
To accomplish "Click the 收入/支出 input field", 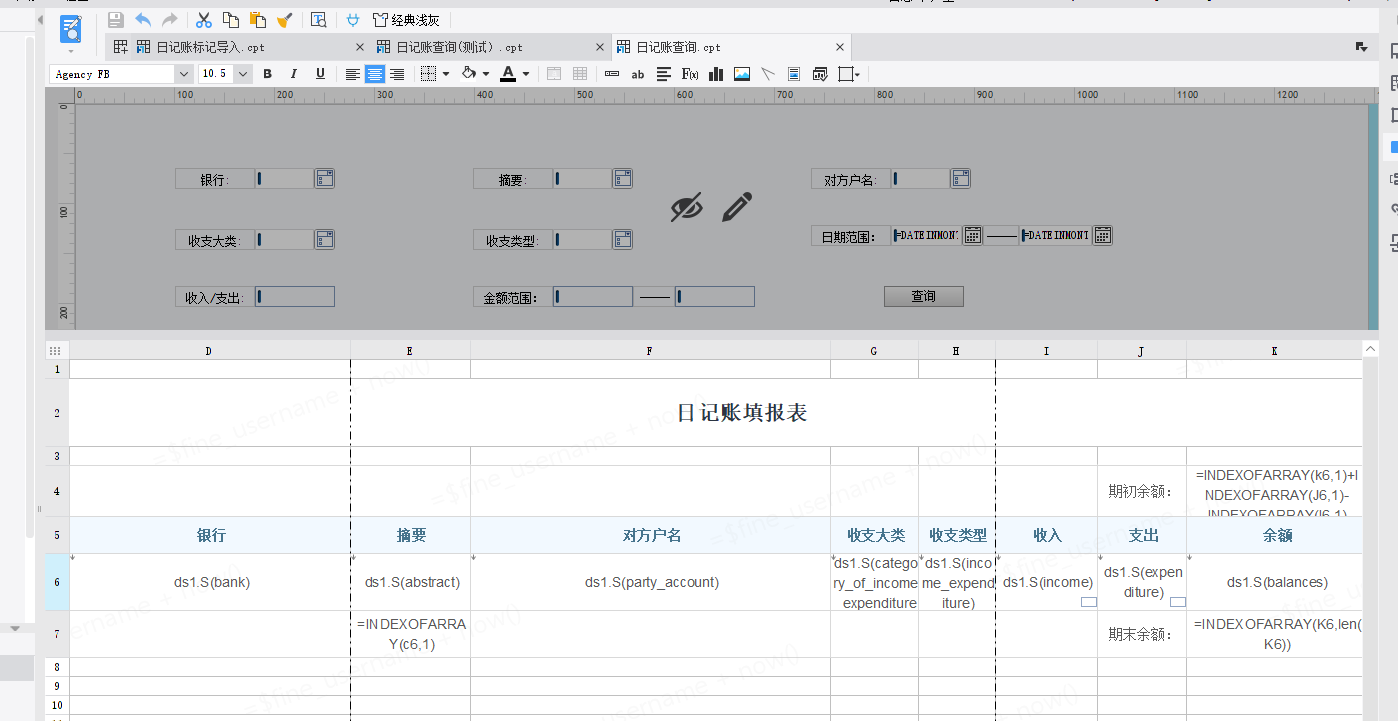I will pos(294,297).
